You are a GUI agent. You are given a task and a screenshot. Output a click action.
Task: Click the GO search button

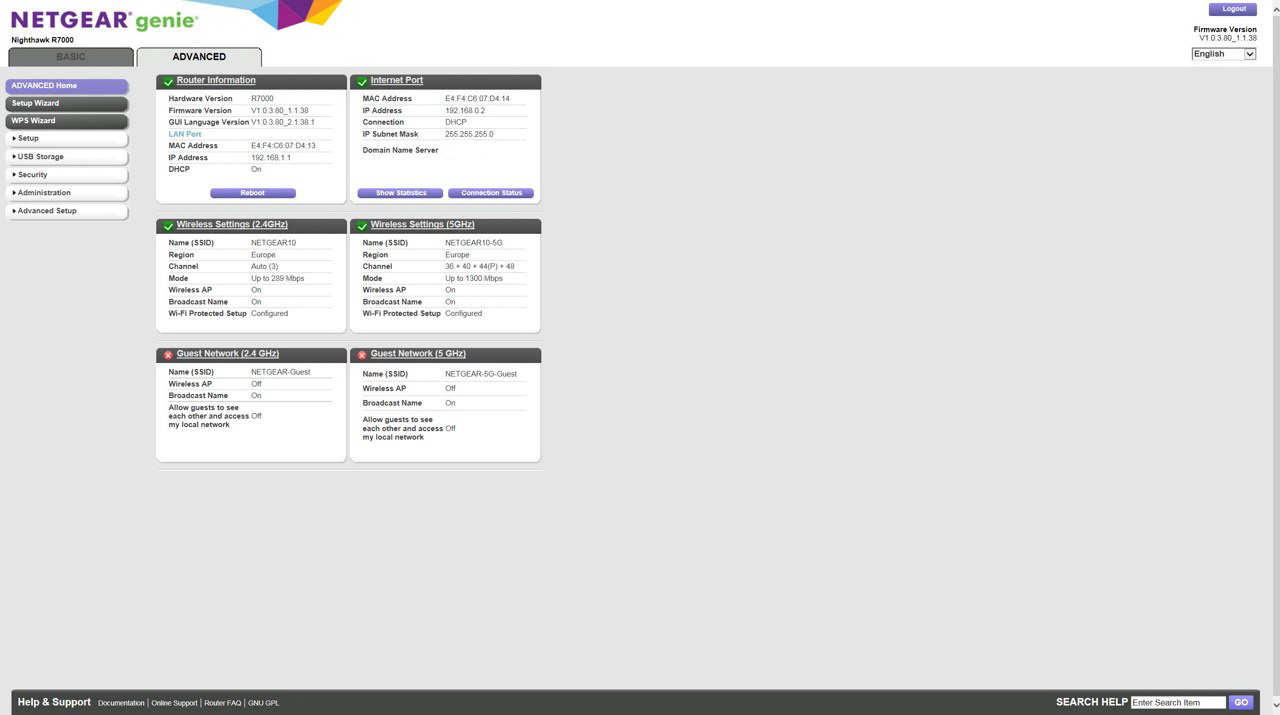1241,703
